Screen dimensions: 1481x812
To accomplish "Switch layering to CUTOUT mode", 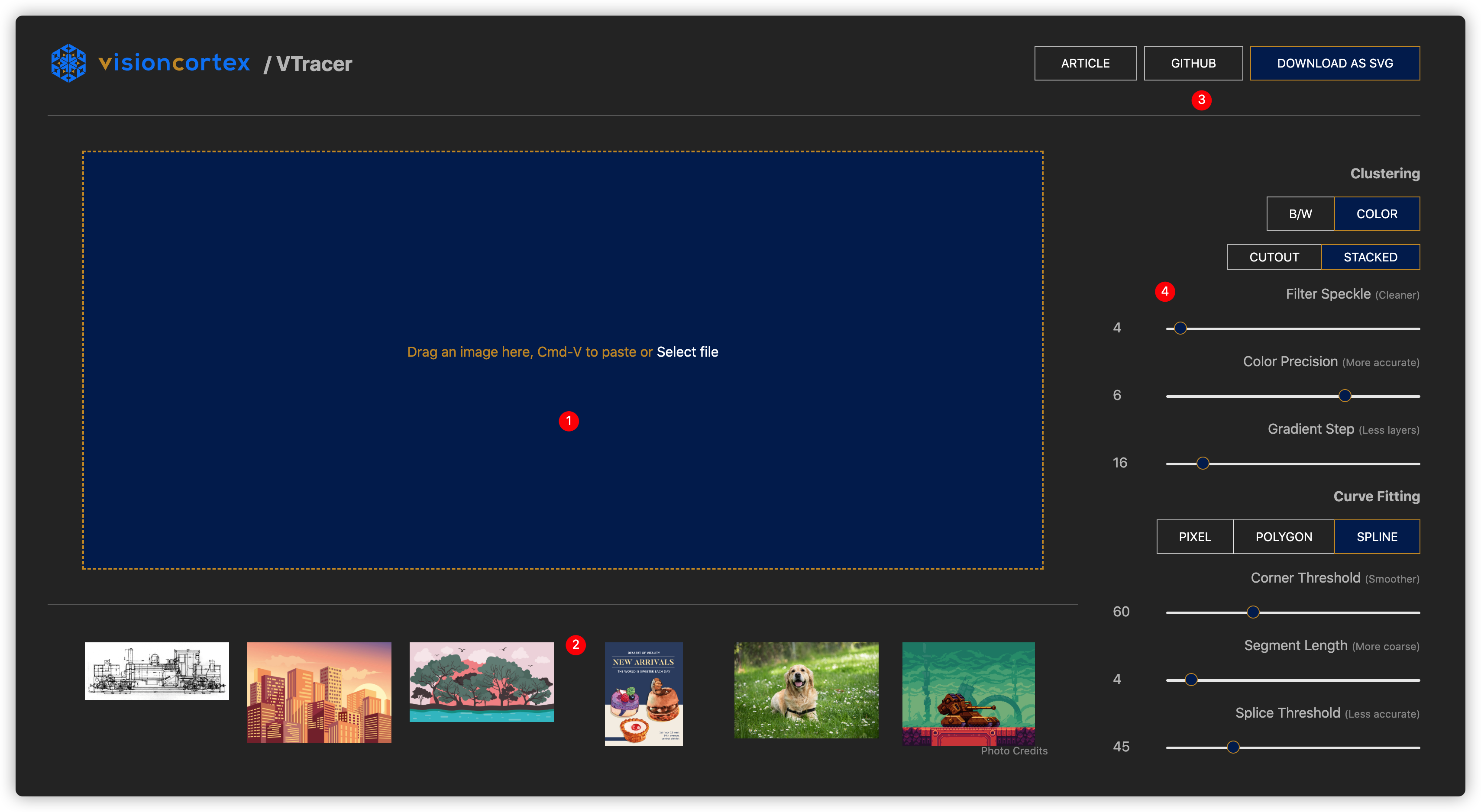I will [1274, 257].
